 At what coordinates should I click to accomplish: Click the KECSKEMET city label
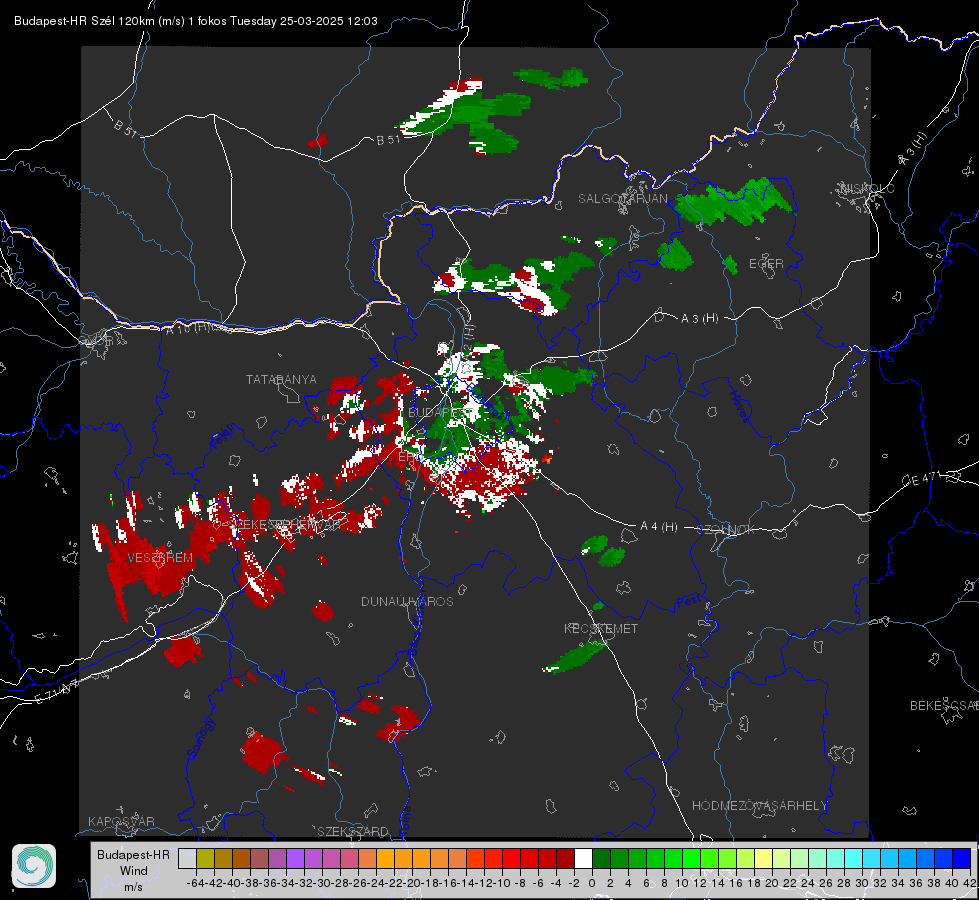(601, 628)
